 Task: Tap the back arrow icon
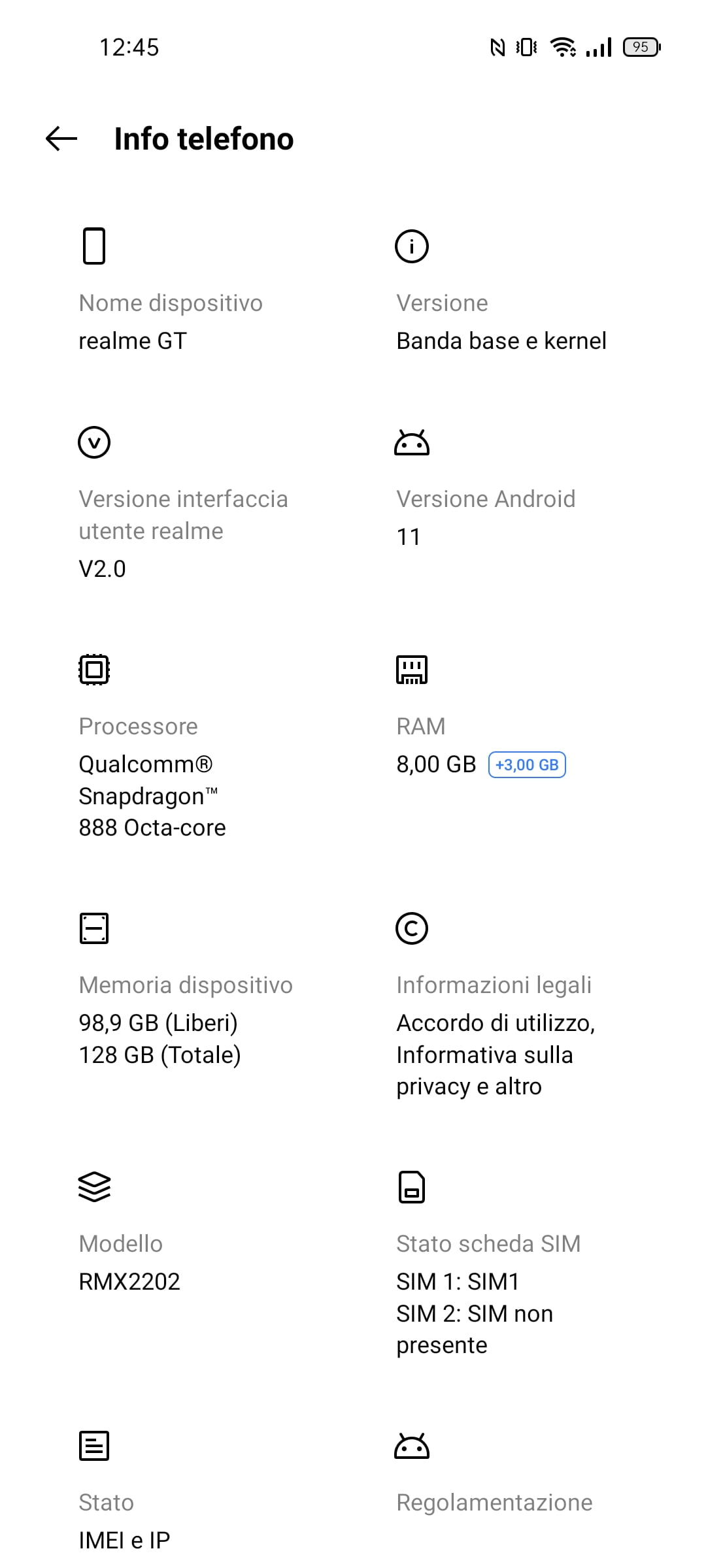click(61, 139)
